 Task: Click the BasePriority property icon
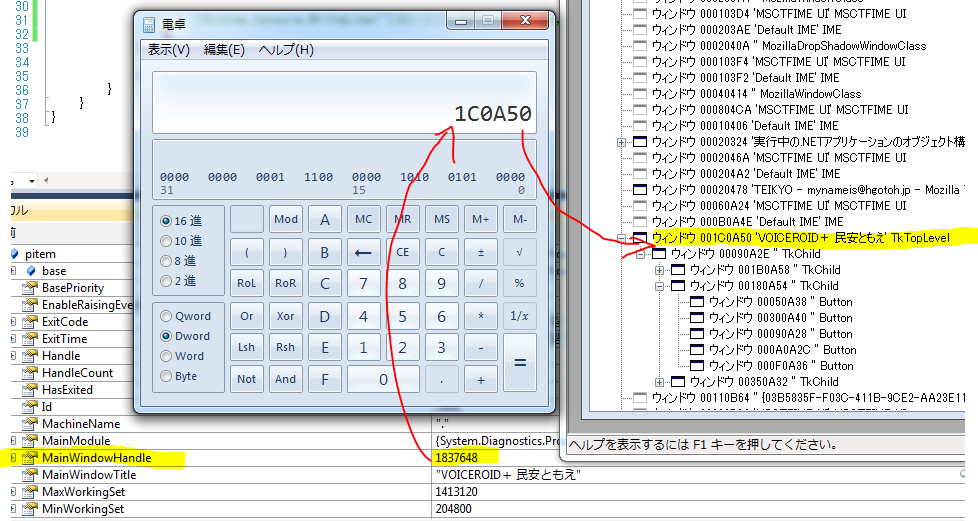point(29,288)
